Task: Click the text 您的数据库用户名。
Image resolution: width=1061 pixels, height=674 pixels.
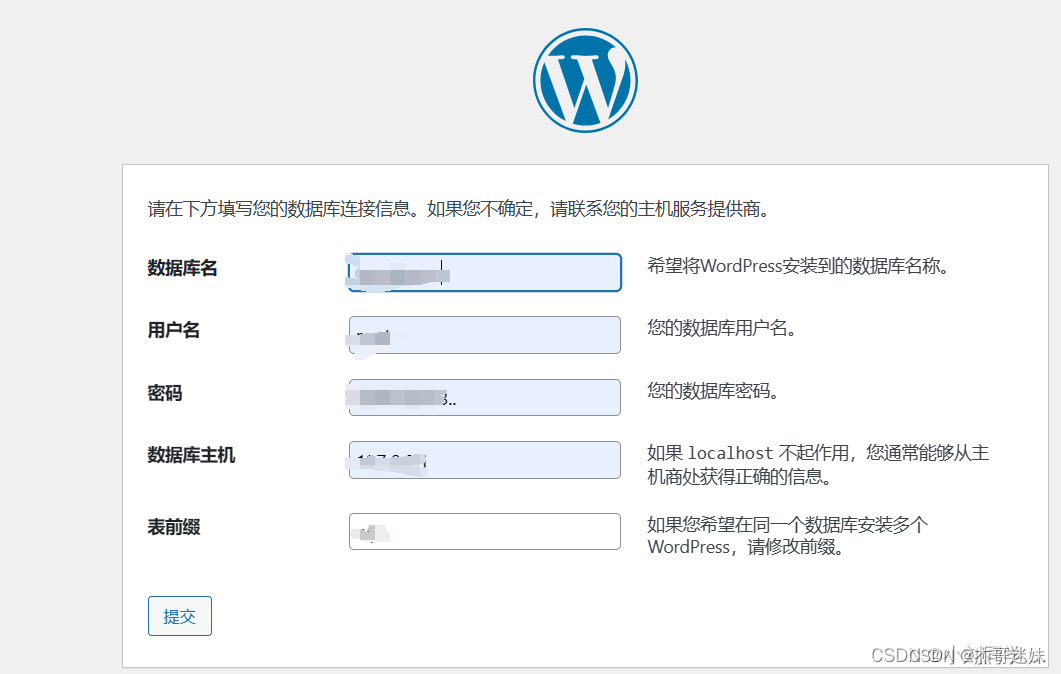Action: point(723,328)
